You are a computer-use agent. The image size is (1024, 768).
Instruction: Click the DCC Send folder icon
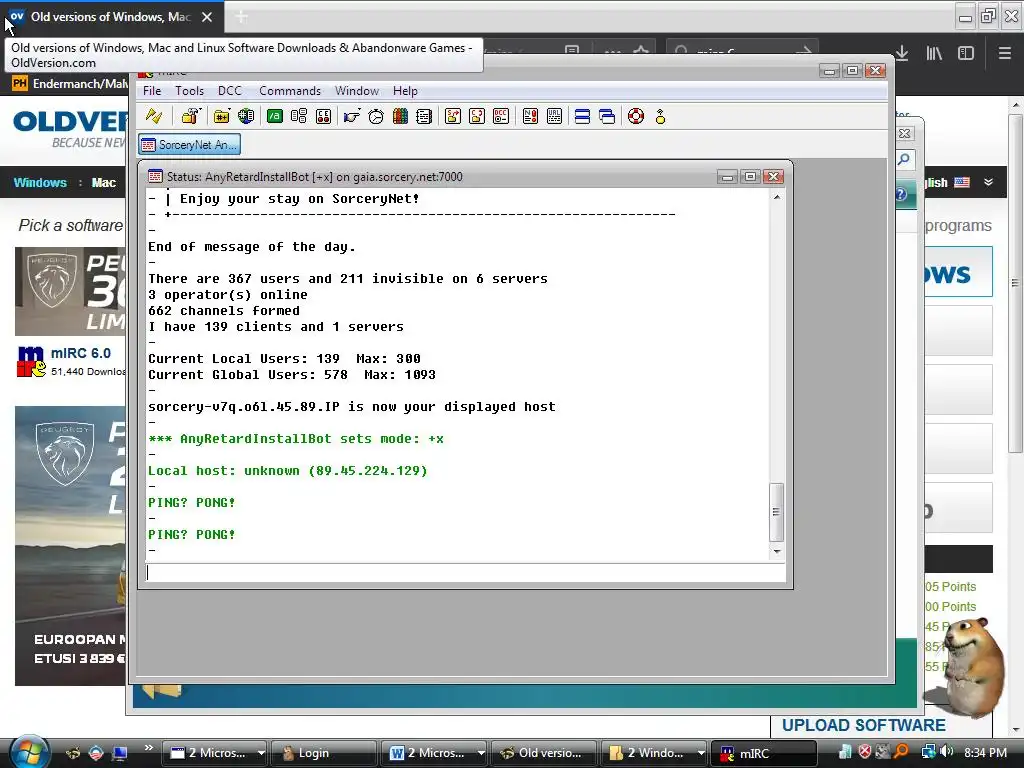tap(453, 116)
